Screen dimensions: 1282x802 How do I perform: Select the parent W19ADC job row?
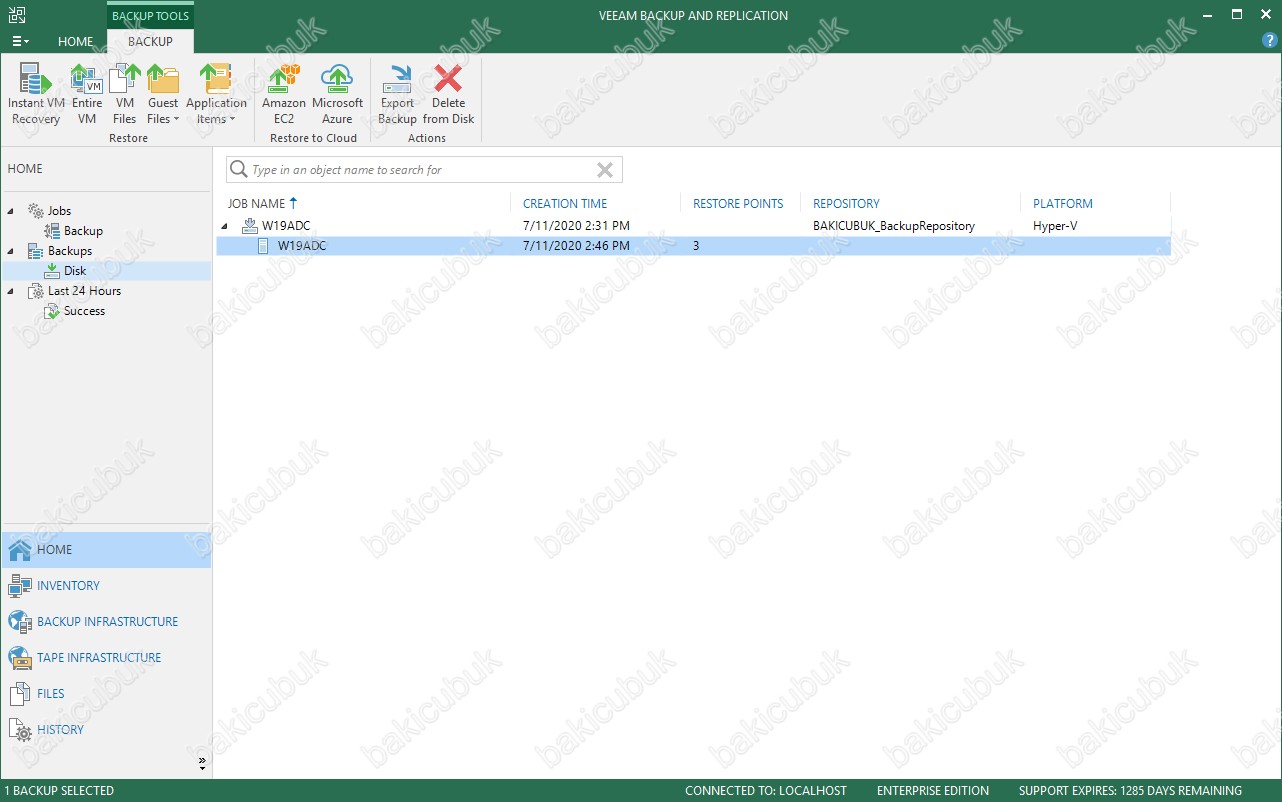[693, 226]
